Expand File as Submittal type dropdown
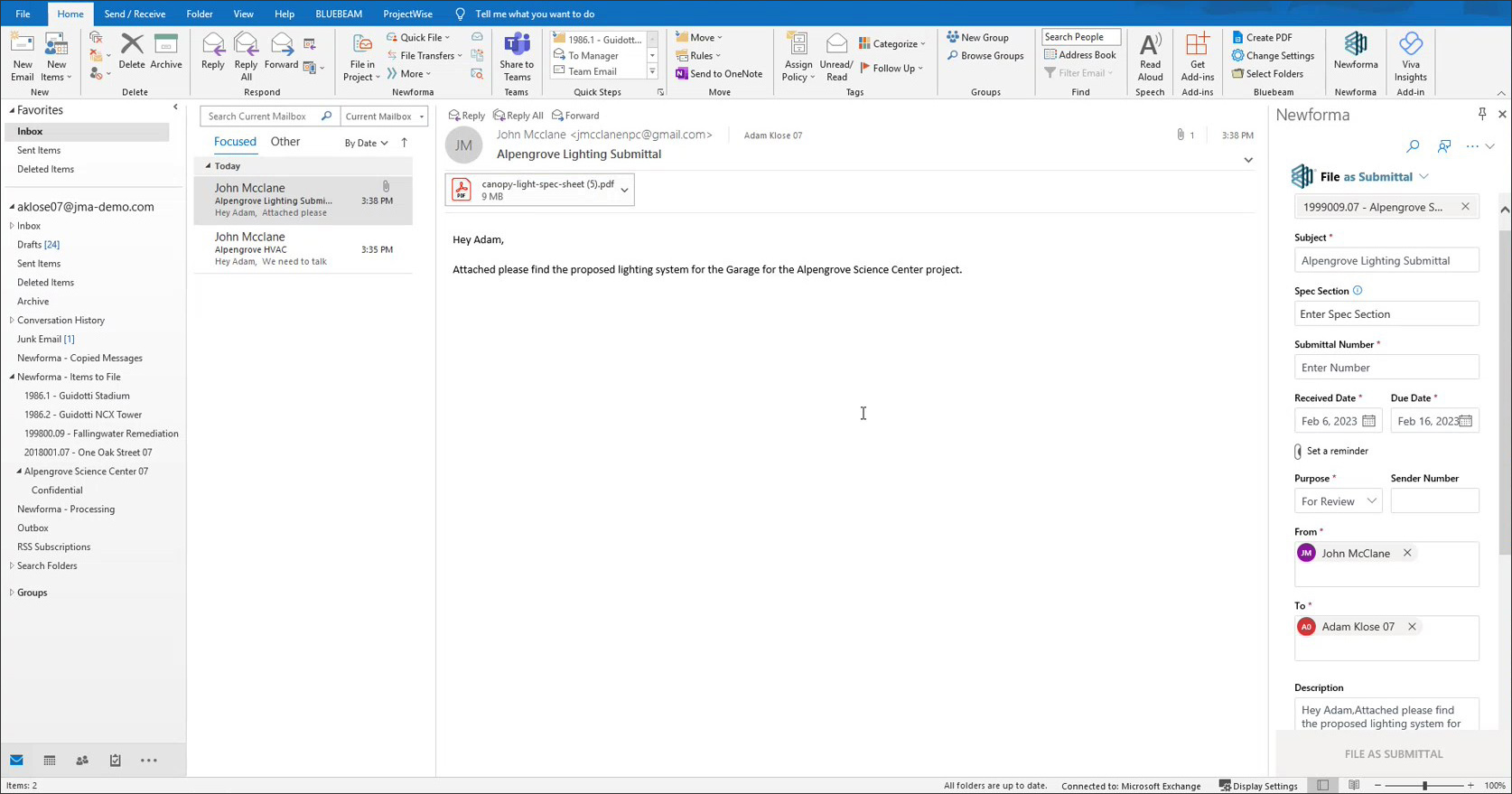Image resolution: width=1512 pixels, height=794 pixels. click(x=1424, y=177)
